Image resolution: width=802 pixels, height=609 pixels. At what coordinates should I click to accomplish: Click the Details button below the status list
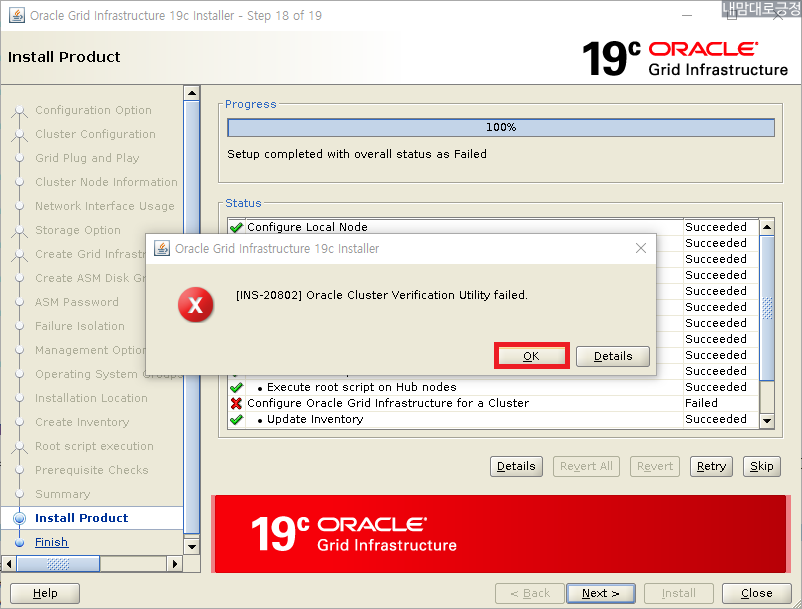point(516,466)
